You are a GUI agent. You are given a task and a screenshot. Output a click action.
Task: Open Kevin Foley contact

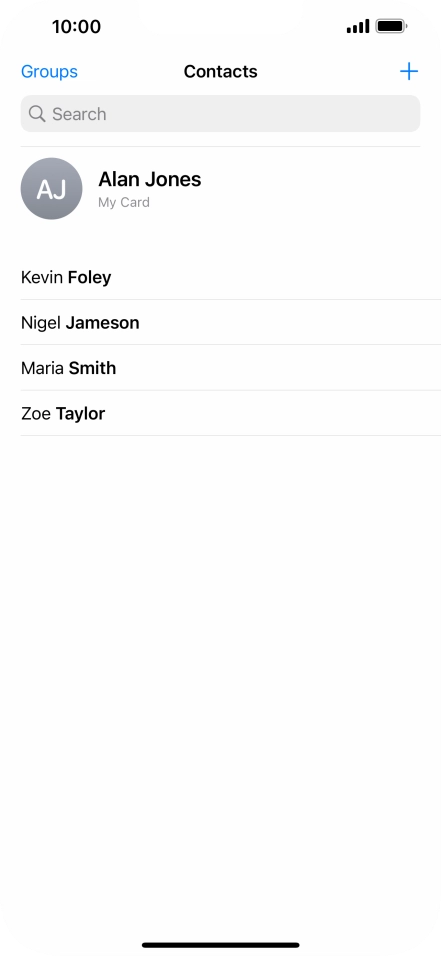point(231,277)
